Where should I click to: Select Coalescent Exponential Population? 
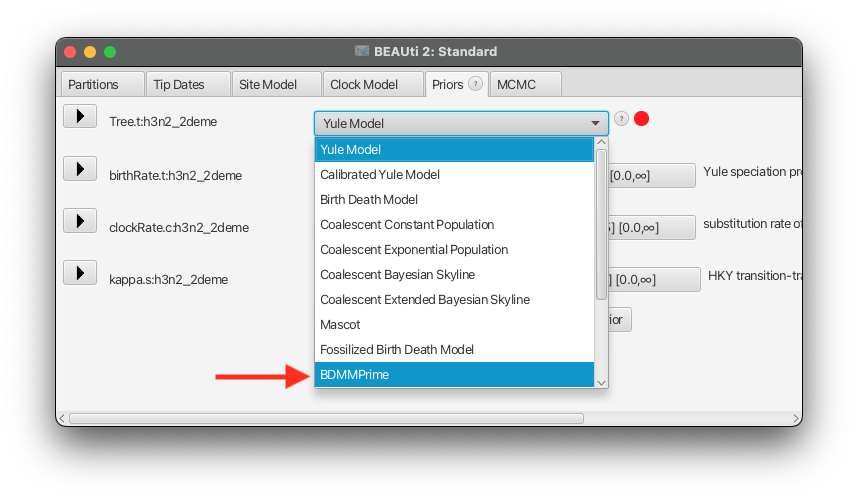point(454,250)
